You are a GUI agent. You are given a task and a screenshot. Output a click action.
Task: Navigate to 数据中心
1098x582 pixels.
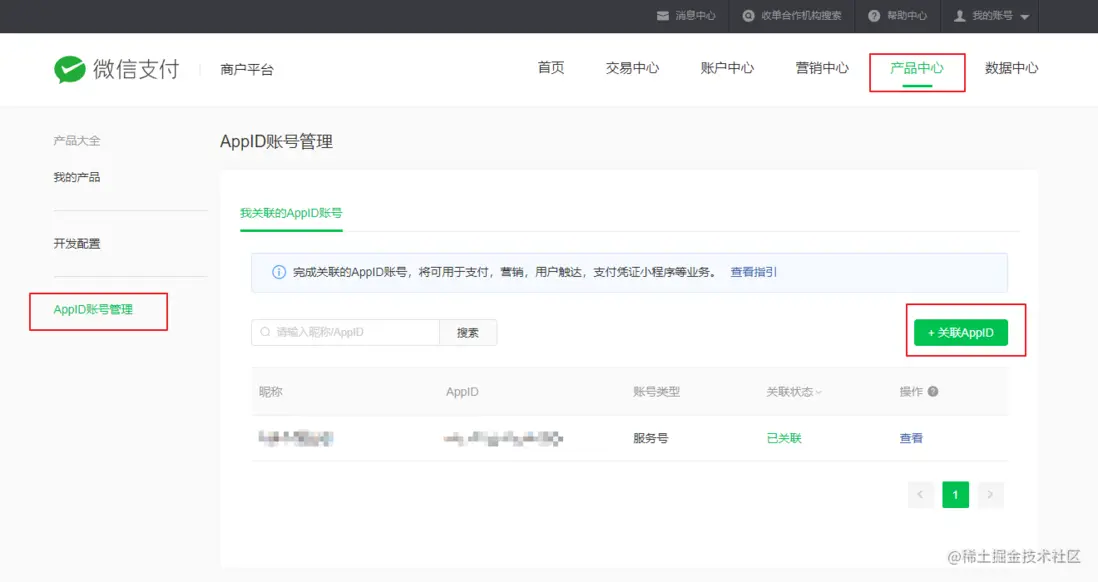1011,68
